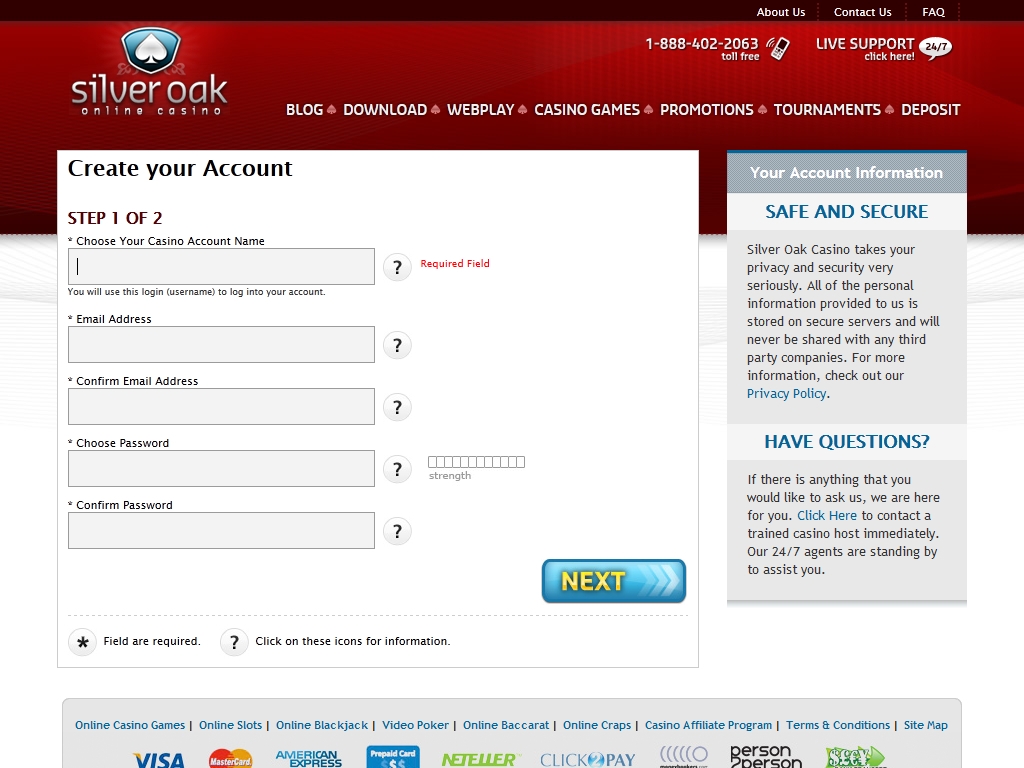Screen dimensions: 1024x768
Task: Click help icon beside Choose Password field
Action: click(x=397, y=469)
